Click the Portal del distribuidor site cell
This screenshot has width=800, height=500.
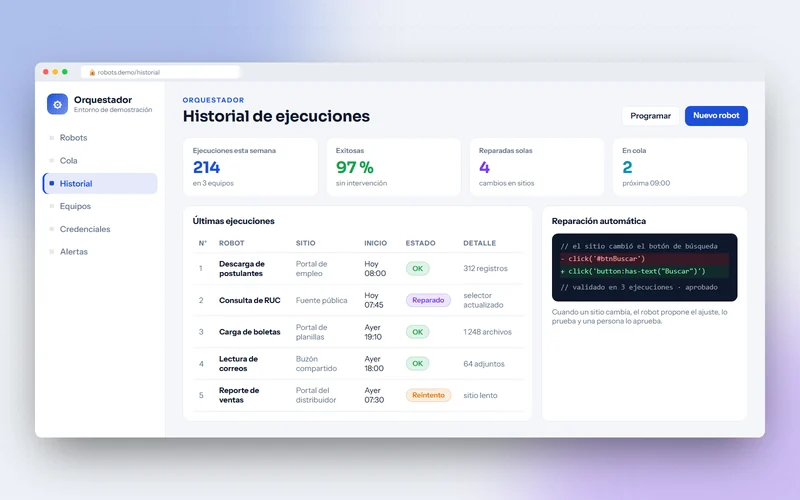click(316, 395)
